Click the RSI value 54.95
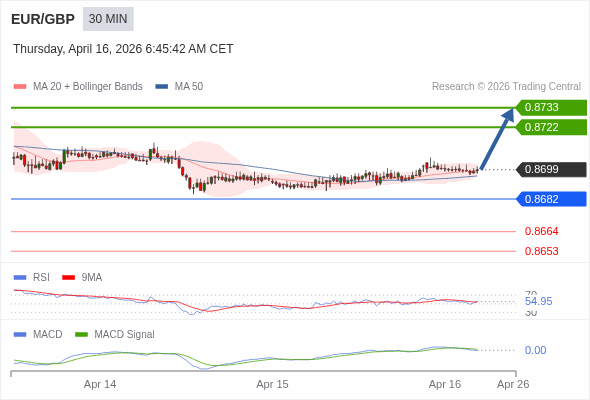Viewport: 590px width, 400px height. (538, 301)
